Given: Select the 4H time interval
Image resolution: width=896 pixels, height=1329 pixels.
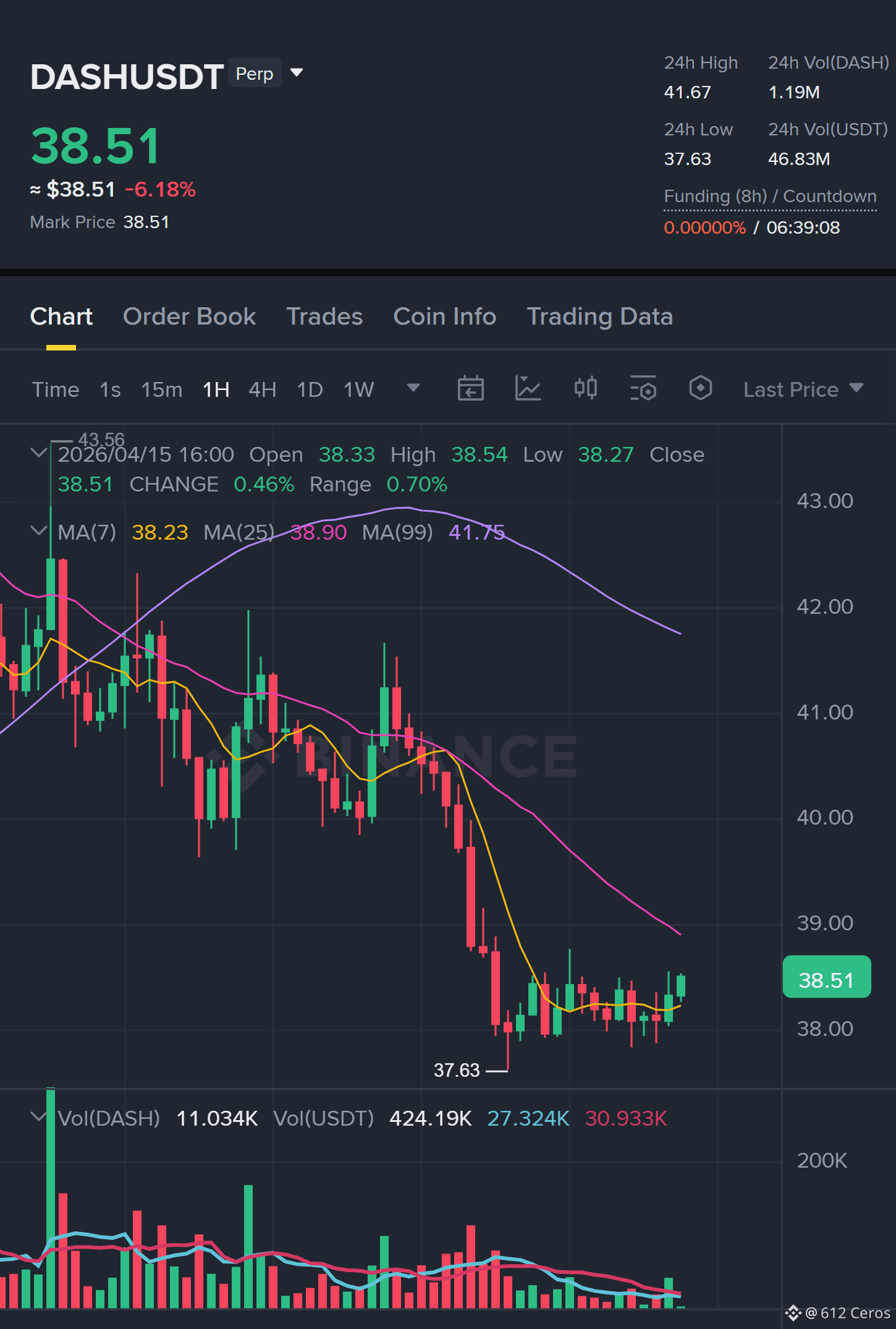Looking at the screenshot, I should point(263,389).
